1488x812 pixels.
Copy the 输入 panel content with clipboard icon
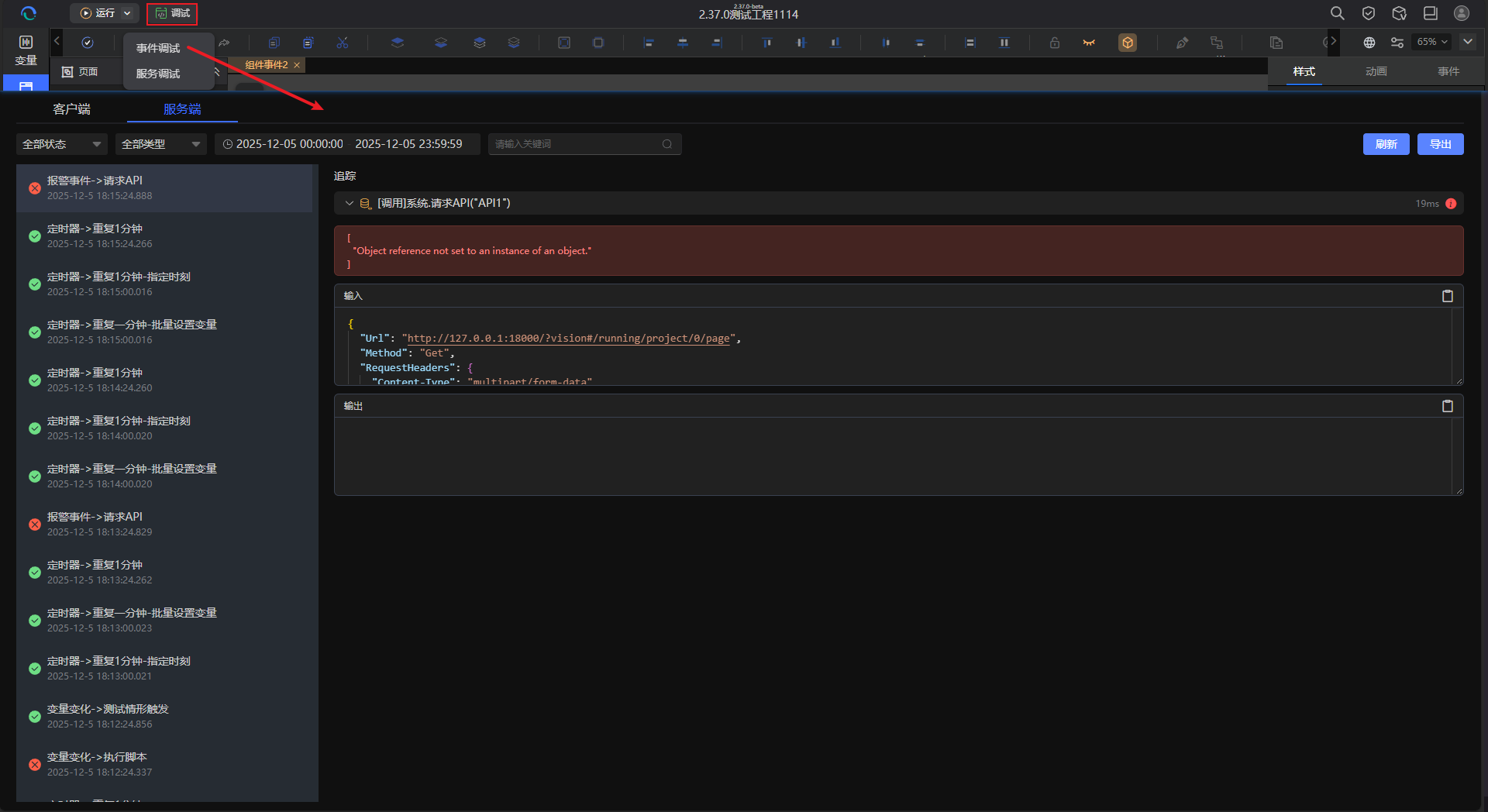pyautogui.click(x=1447, y=296)
